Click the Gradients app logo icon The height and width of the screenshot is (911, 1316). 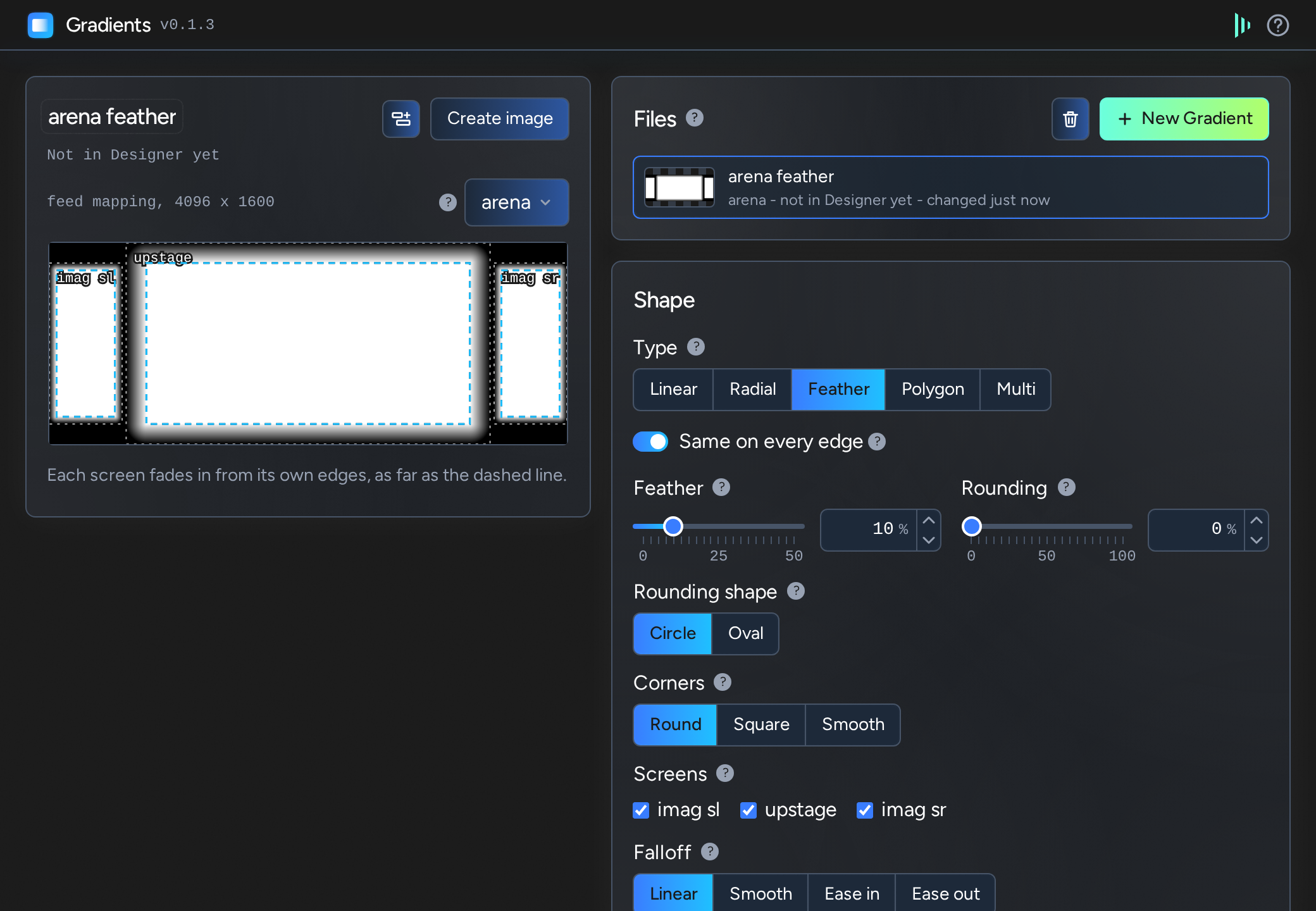coord(40,25)
